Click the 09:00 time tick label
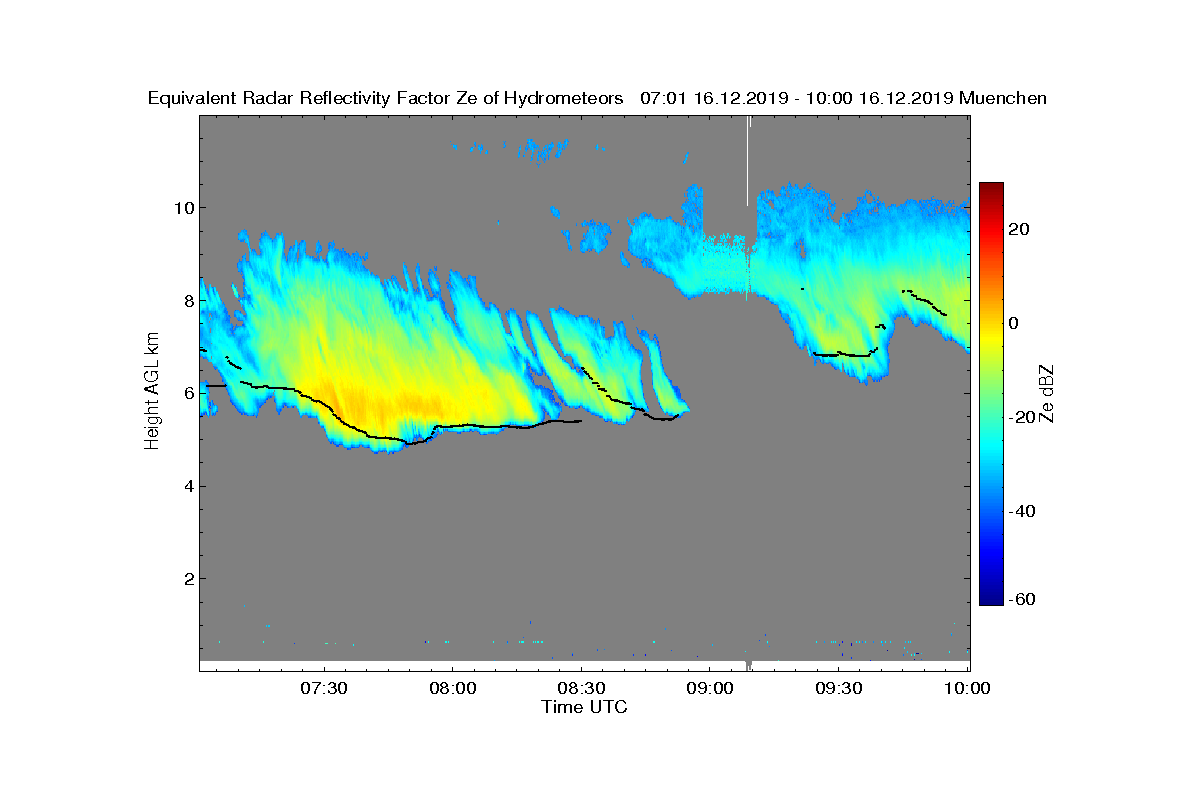The height and width of the screenshot is (800, 1200). pos(710,688)
